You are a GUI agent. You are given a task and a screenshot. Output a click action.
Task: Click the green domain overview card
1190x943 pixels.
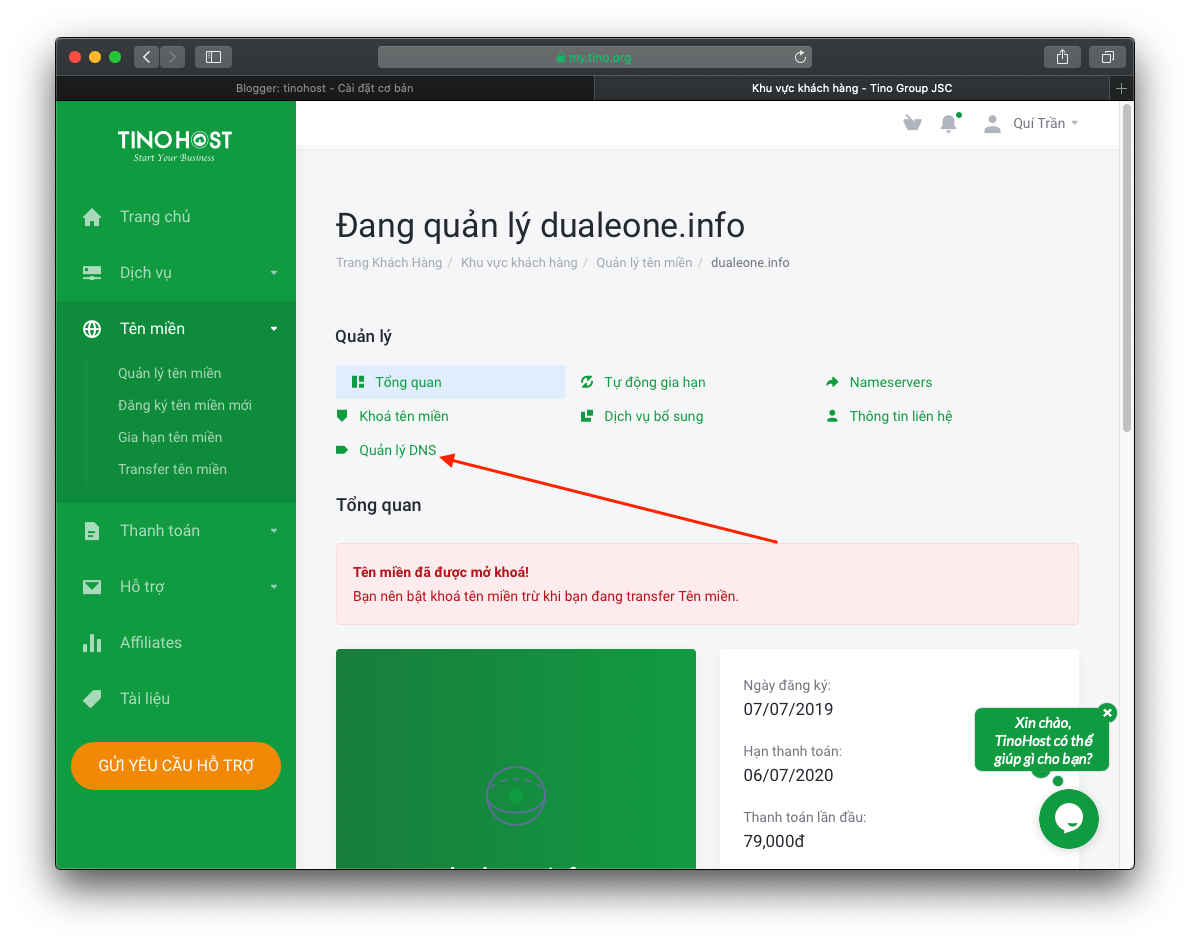tap(516, 759)
